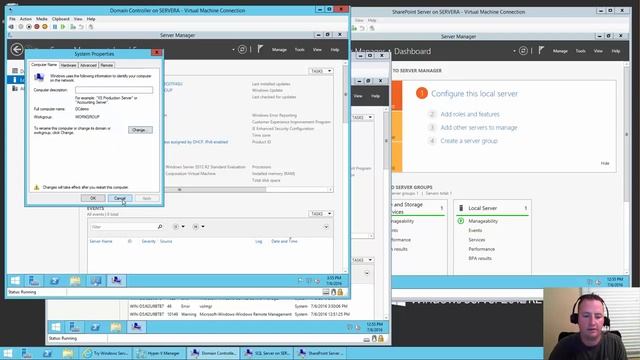The image size is (640, 360).
Task: Click Pause icon in Domain Controller toolbar
Action: point(55,27)
